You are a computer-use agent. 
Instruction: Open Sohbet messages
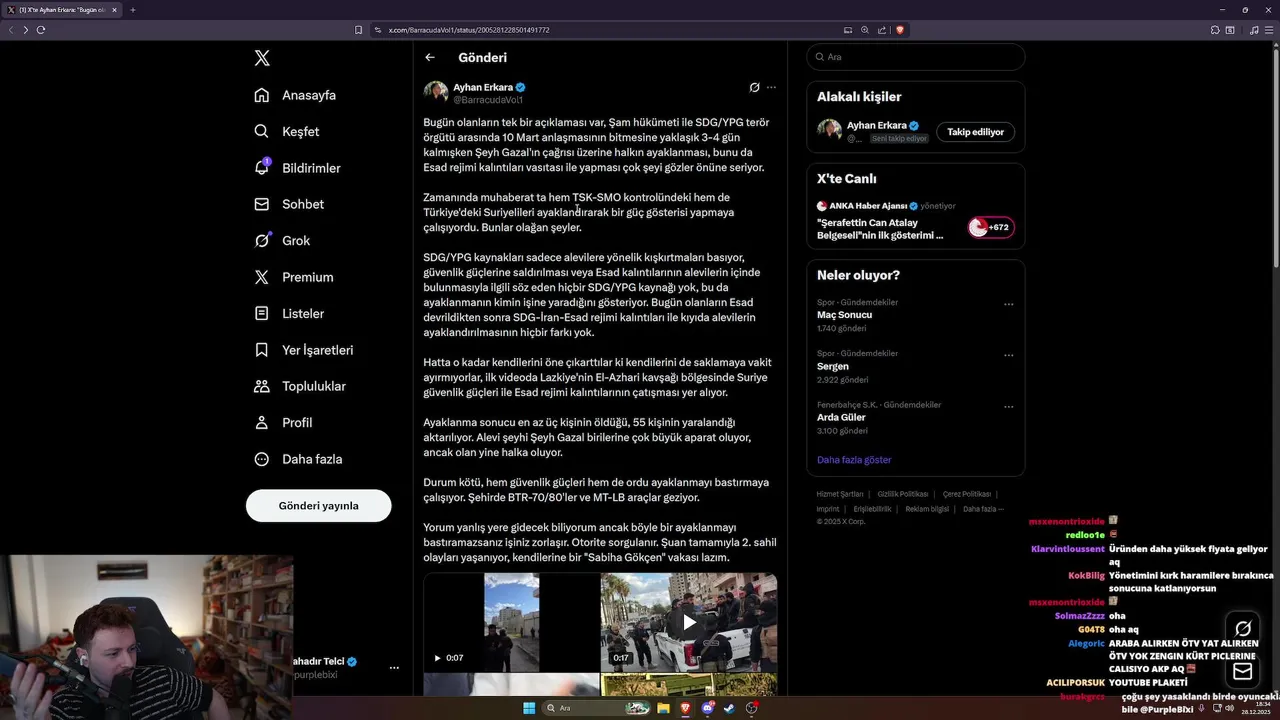click(x=289, y=204)
